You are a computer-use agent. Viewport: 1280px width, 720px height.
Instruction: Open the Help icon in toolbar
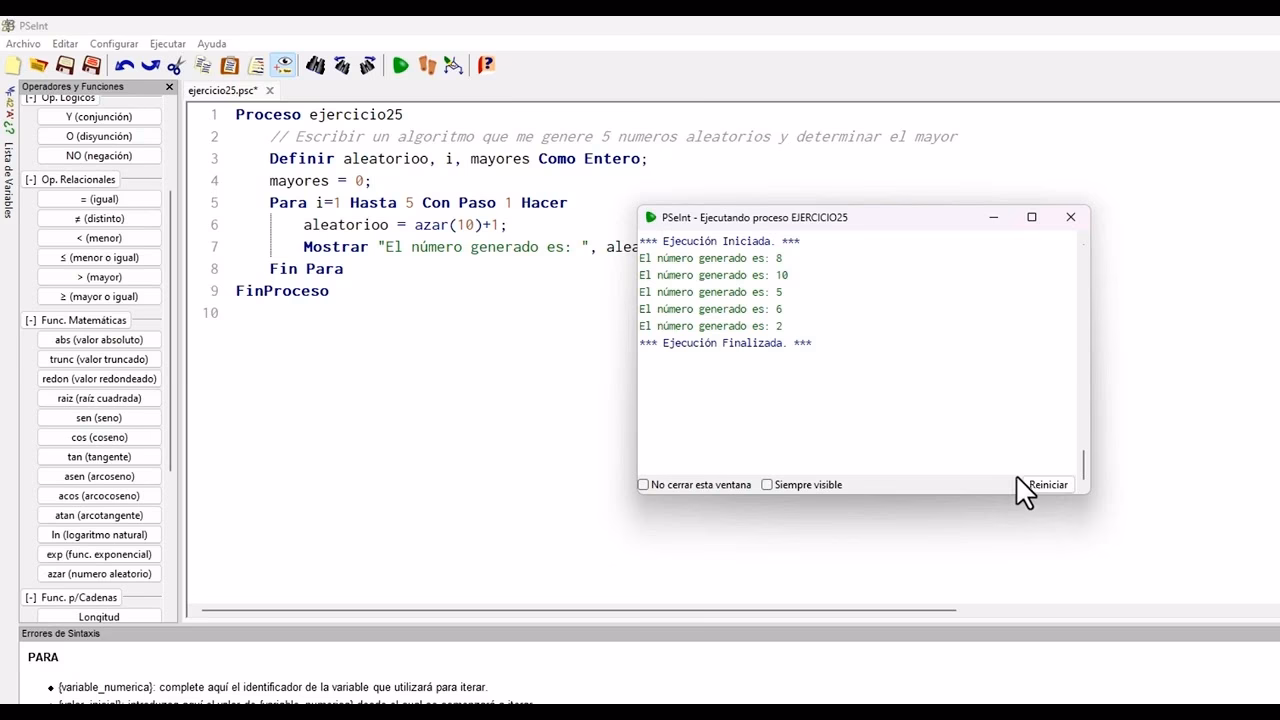click(486, 66)
